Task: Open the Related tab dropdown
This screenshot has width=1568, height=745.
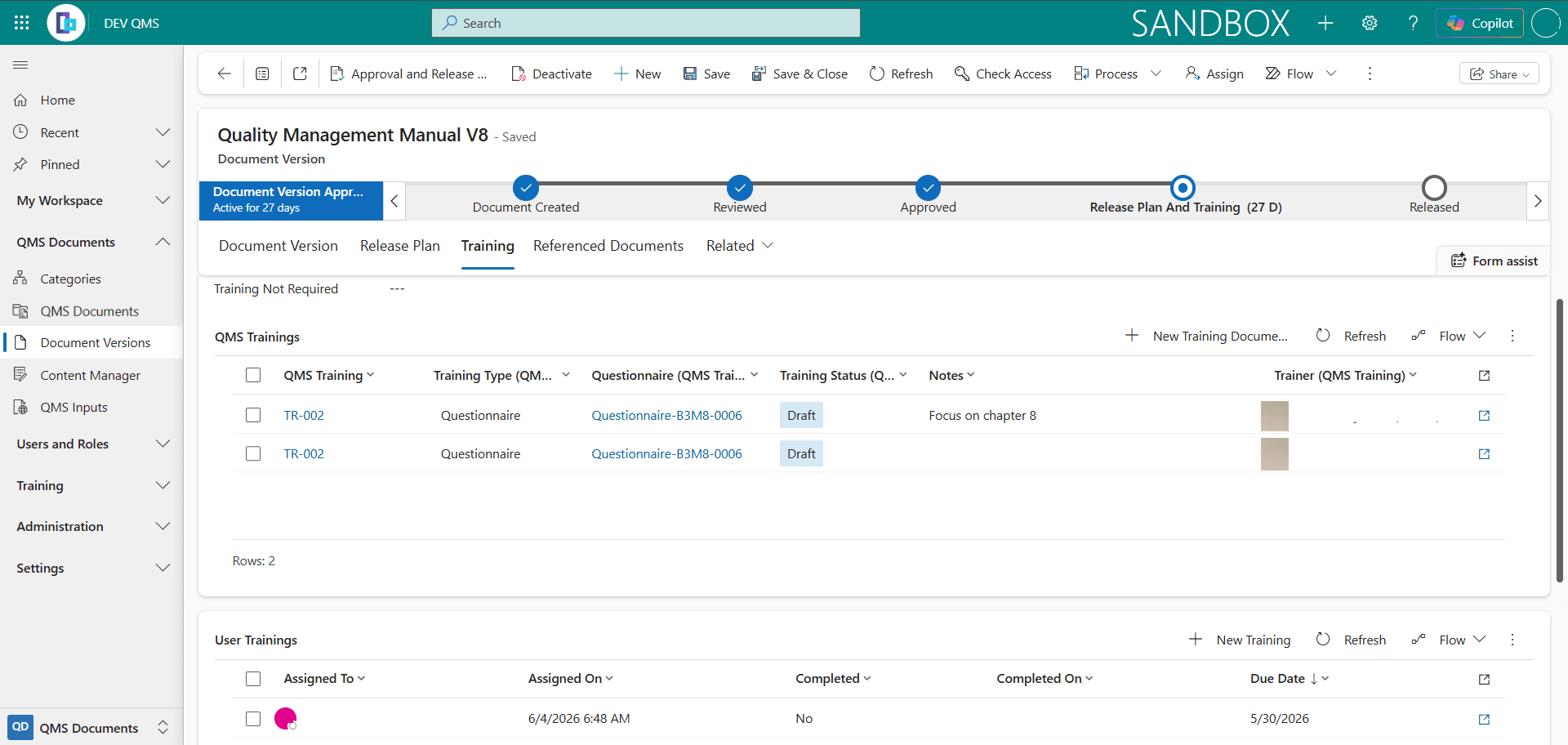Action: pos(740,246)
